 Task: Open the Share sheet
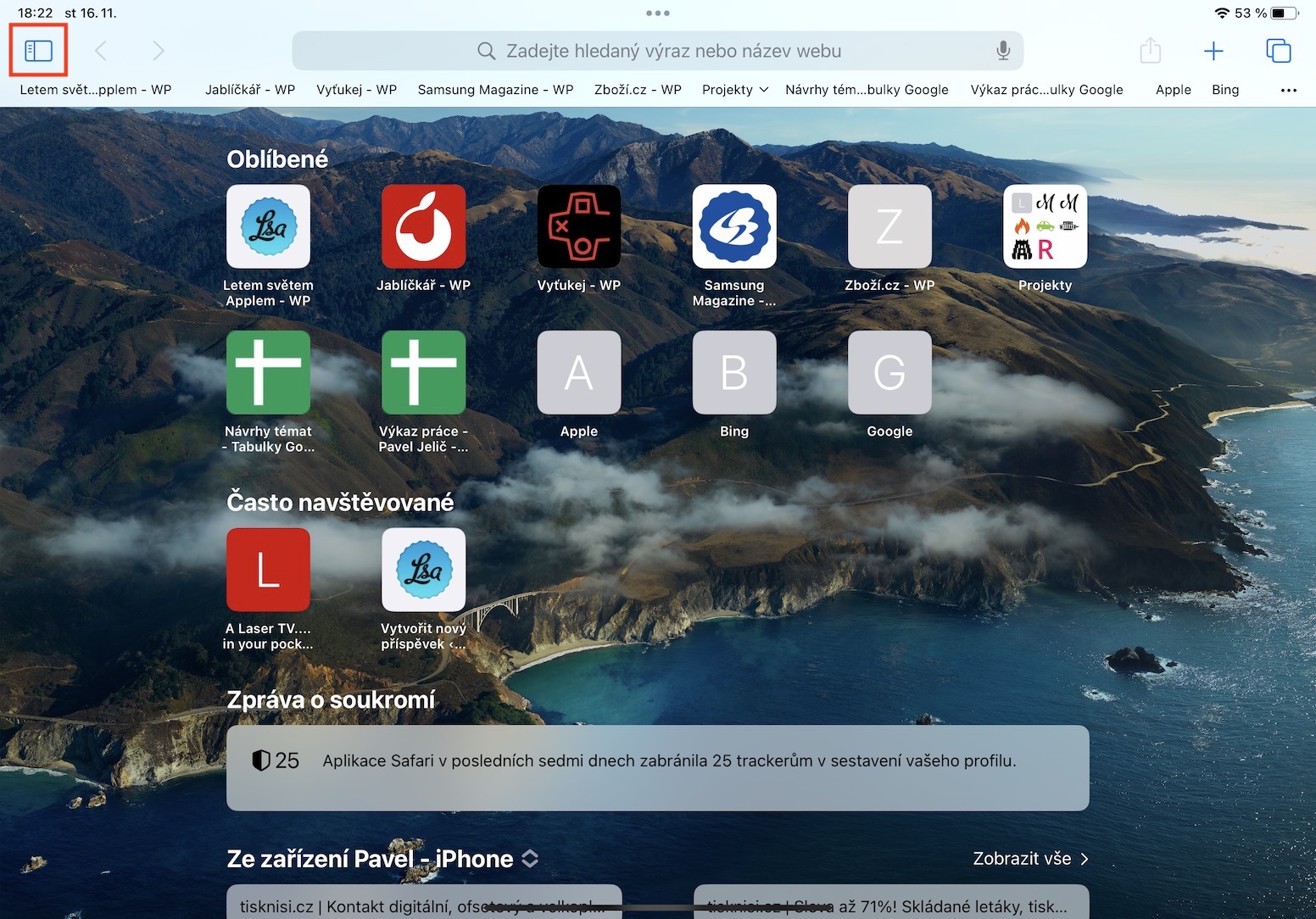pyautogui.click(x=1150, y=50)
